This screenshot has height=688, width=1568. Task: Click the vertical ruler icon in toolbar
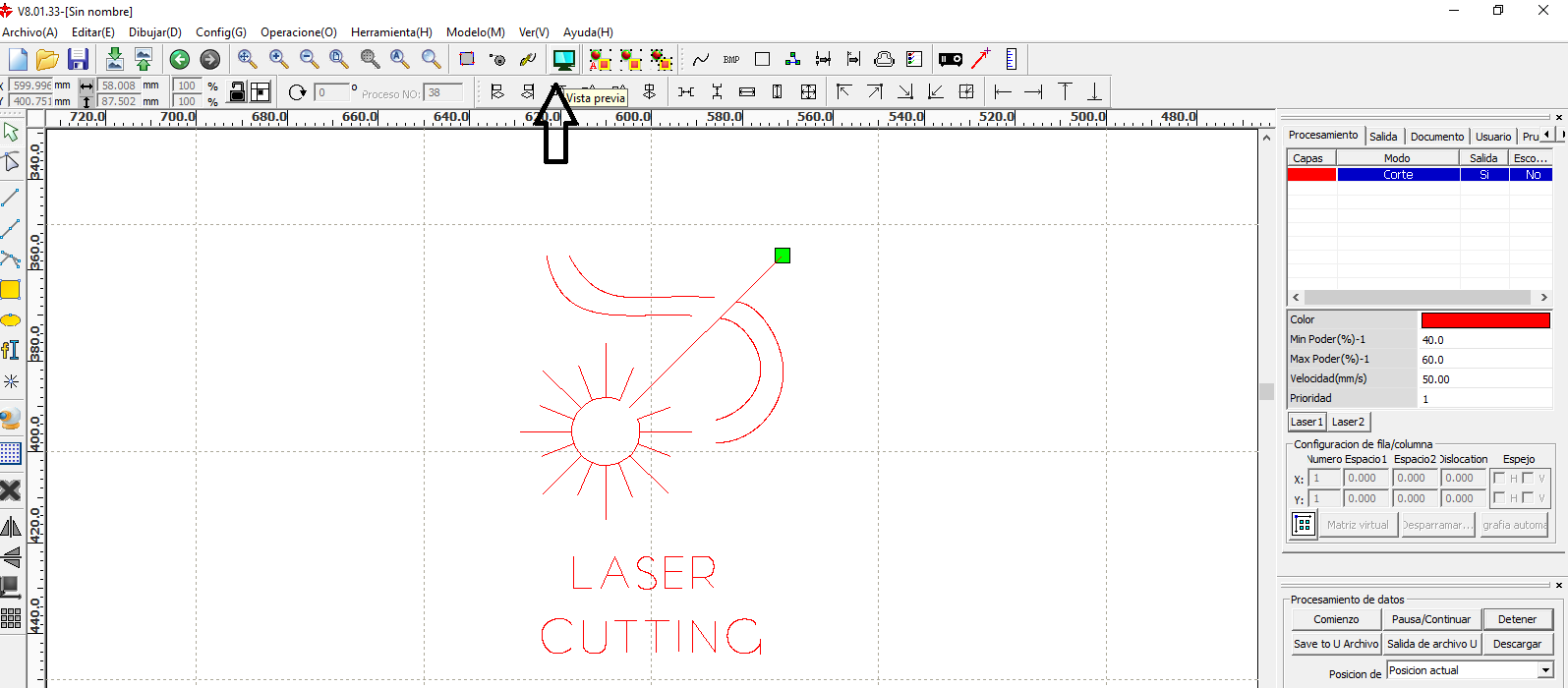pyautogui.click(x=1012, y=59)
